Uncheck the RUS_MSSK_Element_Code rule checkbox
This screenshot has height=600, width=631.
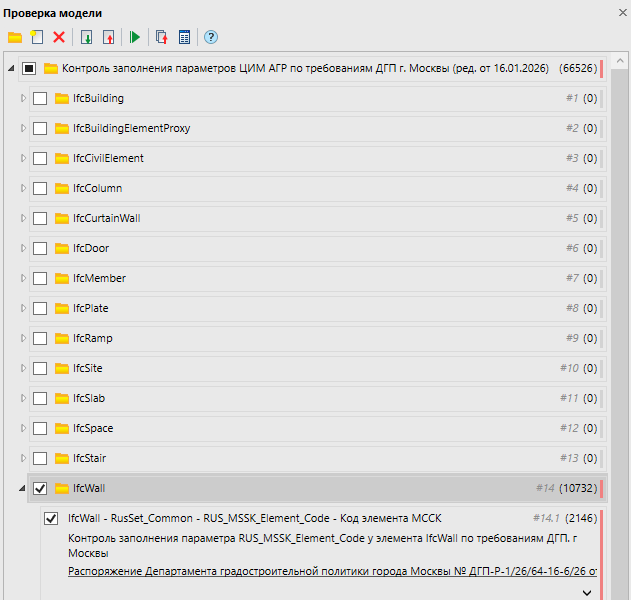point(51,518)
